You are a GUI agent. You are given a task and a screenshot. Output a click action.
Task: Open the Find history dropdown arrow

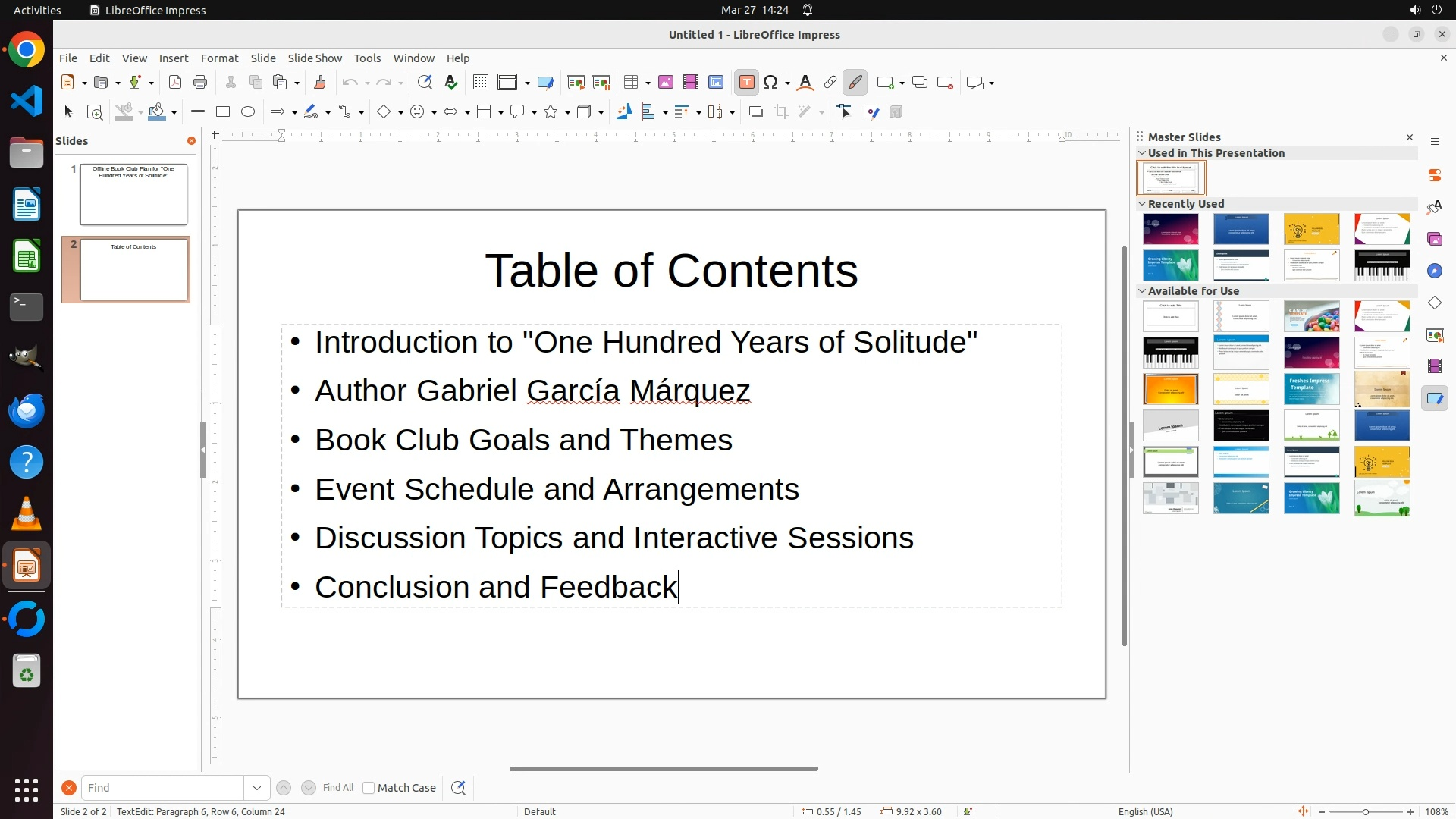pos(257,788)
